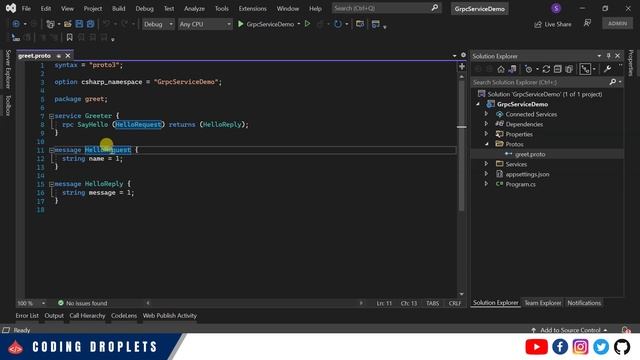Screen dimensions: 640x360
Task: Expand the Properties node
Action: pos(486,134)
